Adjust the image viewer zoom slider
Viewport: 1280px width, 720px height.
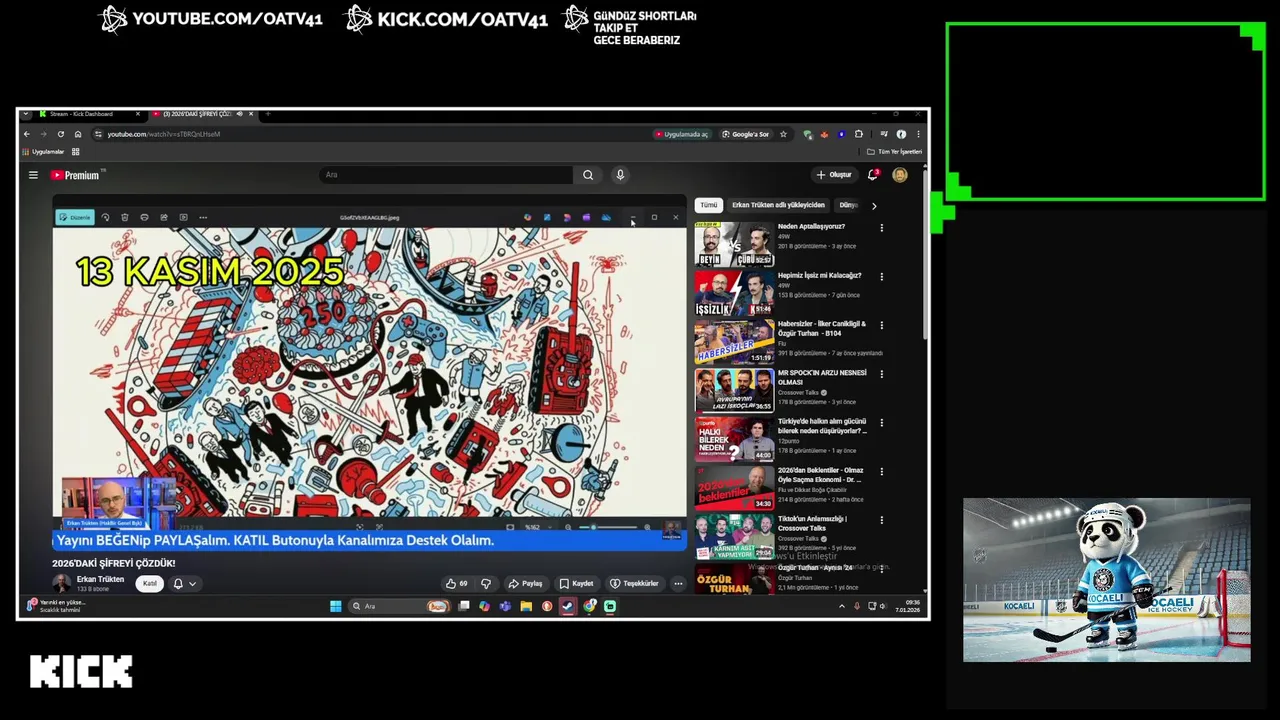point(606,527)
